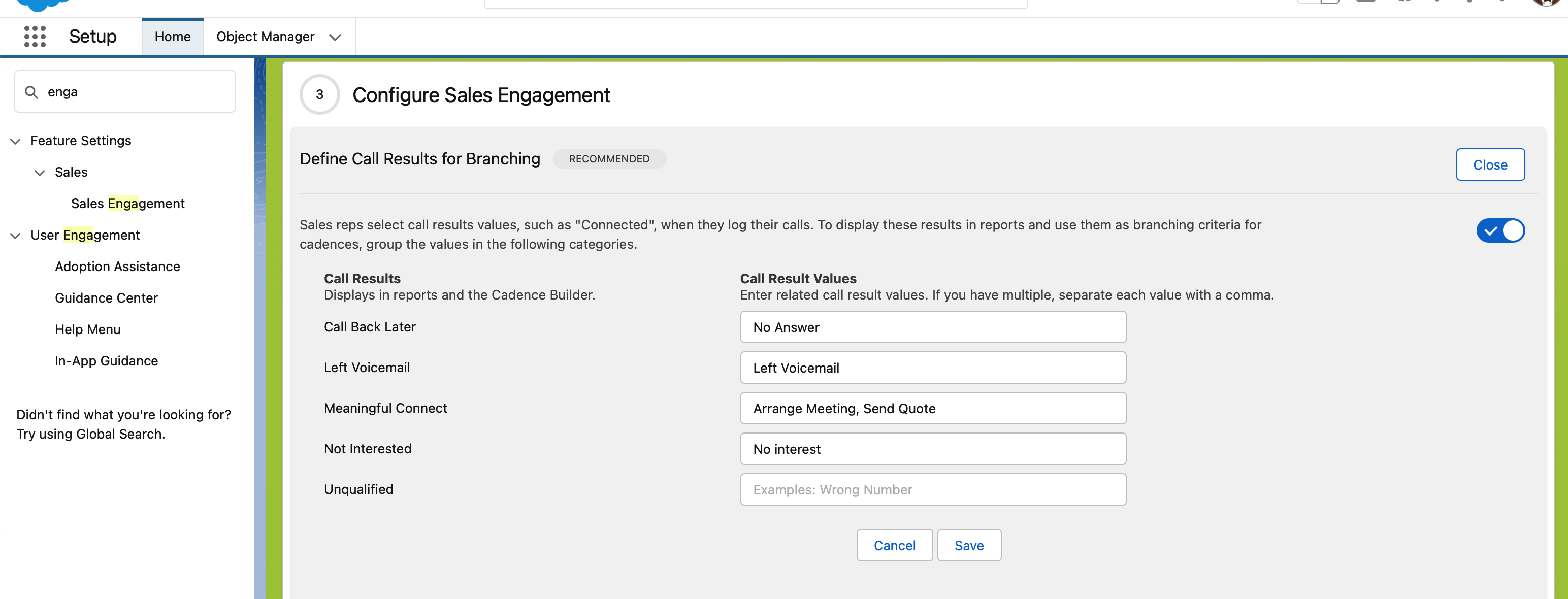This screenshot has height=599, width=1568.
Task: Switch to the Home tab
Action: [172, 37]
